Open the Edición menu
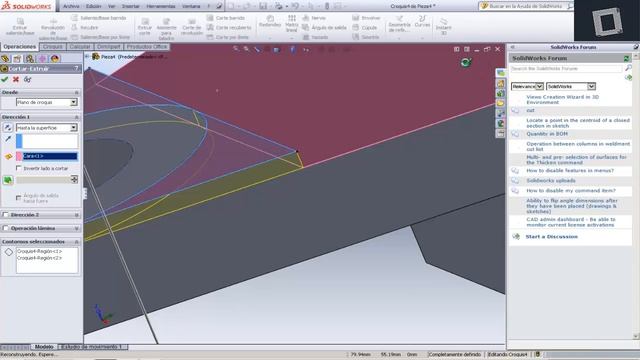Screen dimensions: 640x360 point(93,6)
